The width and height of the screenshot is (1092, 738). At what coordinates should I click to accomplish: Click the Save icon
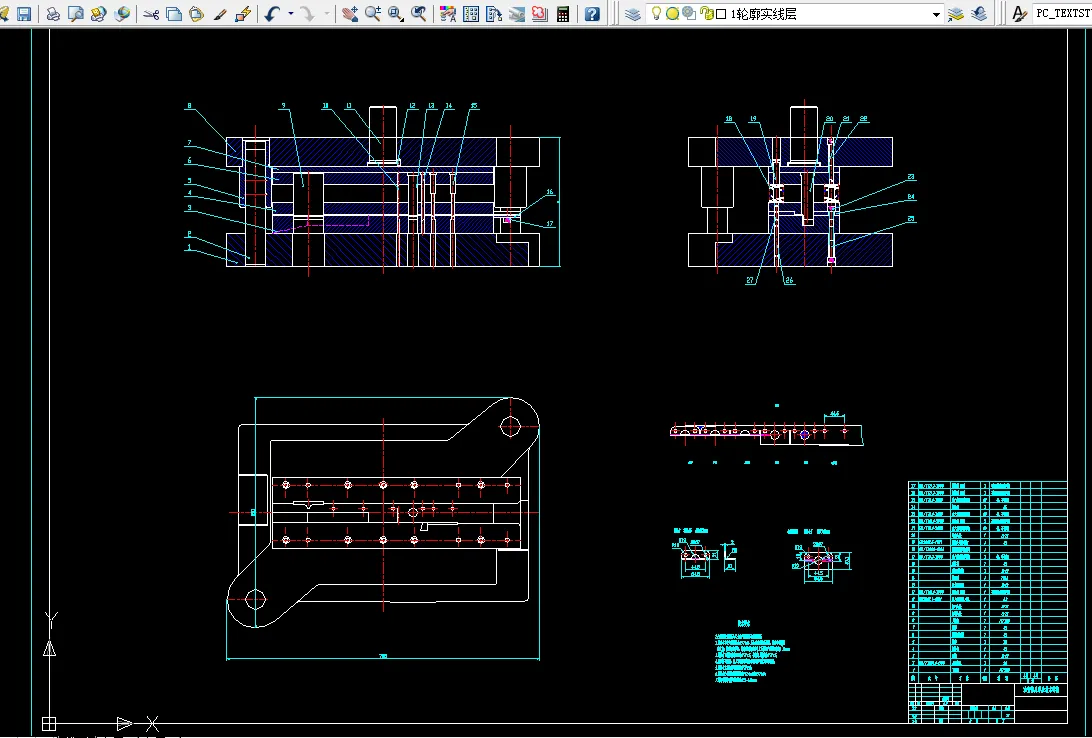24,14
